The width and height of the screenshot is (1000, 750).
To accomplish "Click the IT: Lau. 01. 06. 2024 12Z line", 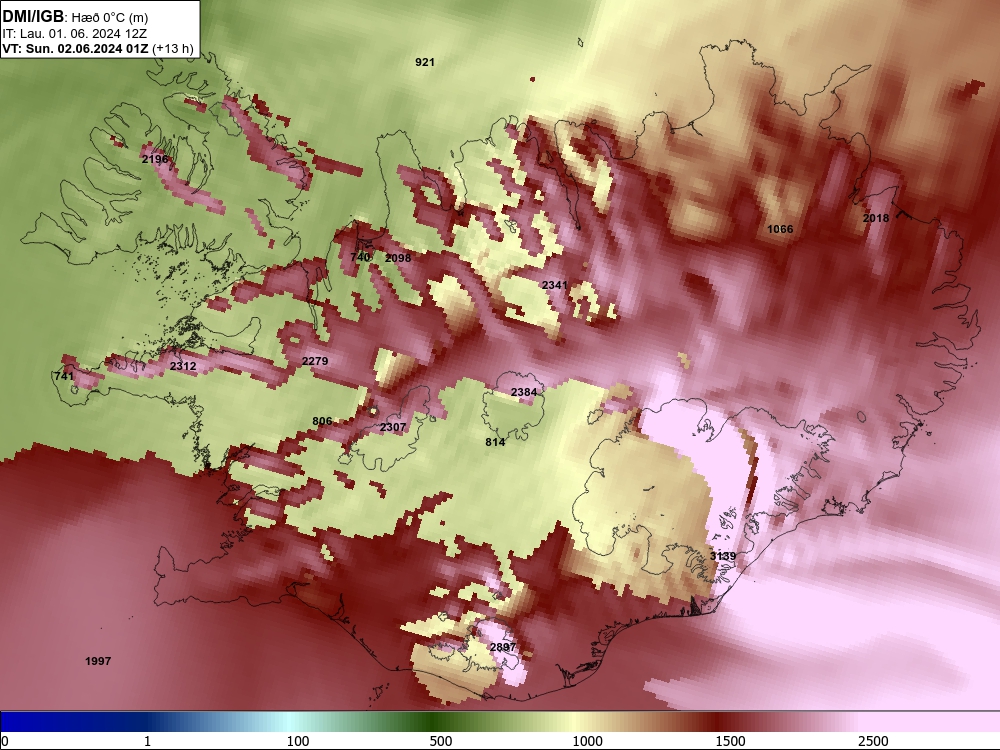I will click(x=75, y=34).
